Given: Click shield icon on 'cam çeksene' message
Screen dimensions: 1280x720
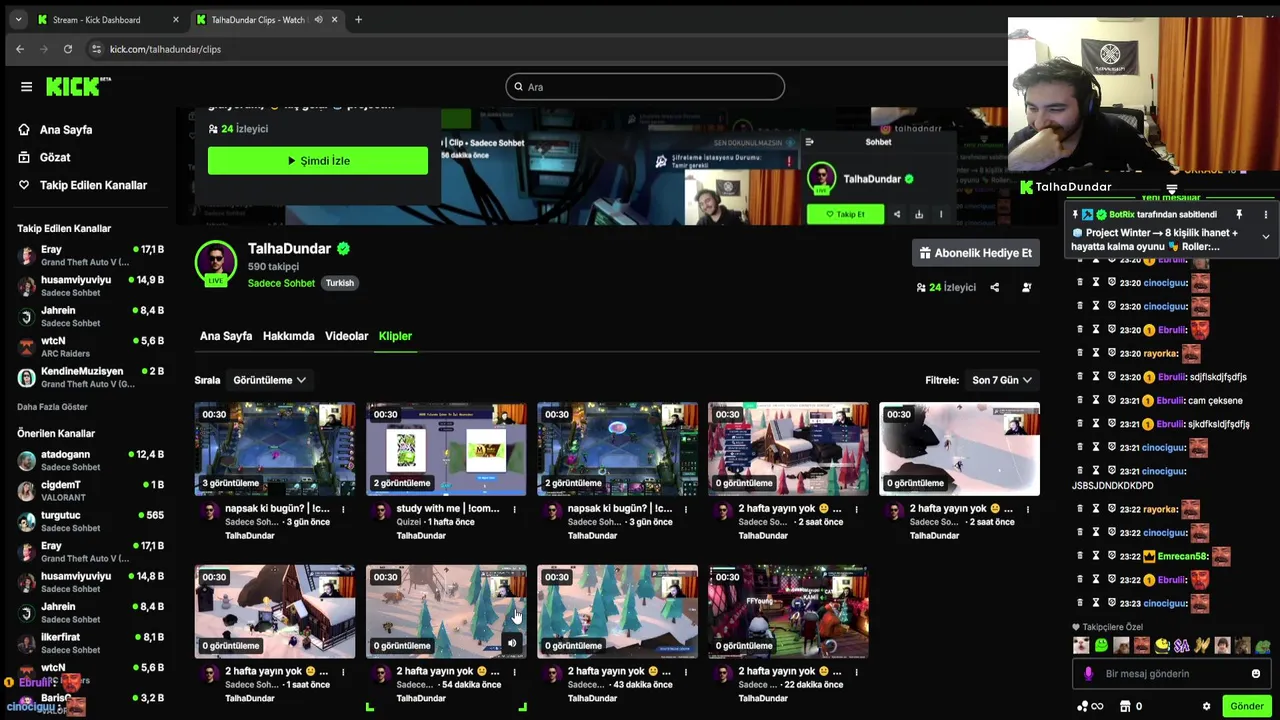Looking at the screenshot, I should point(1112,400).
